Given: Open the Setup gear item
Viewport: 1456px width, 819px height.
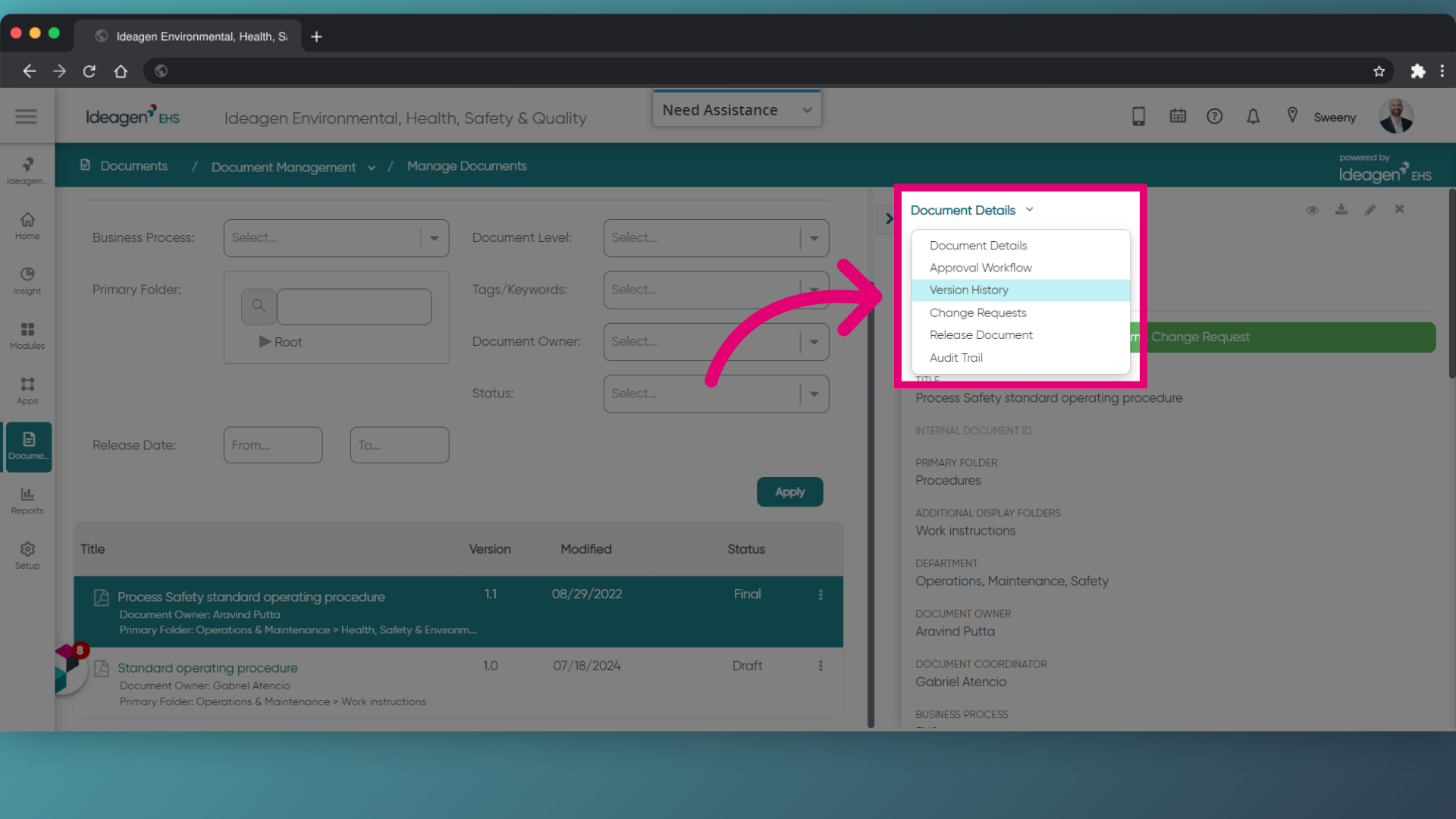Looking at the screenshot, I should [x=27, y=556].
